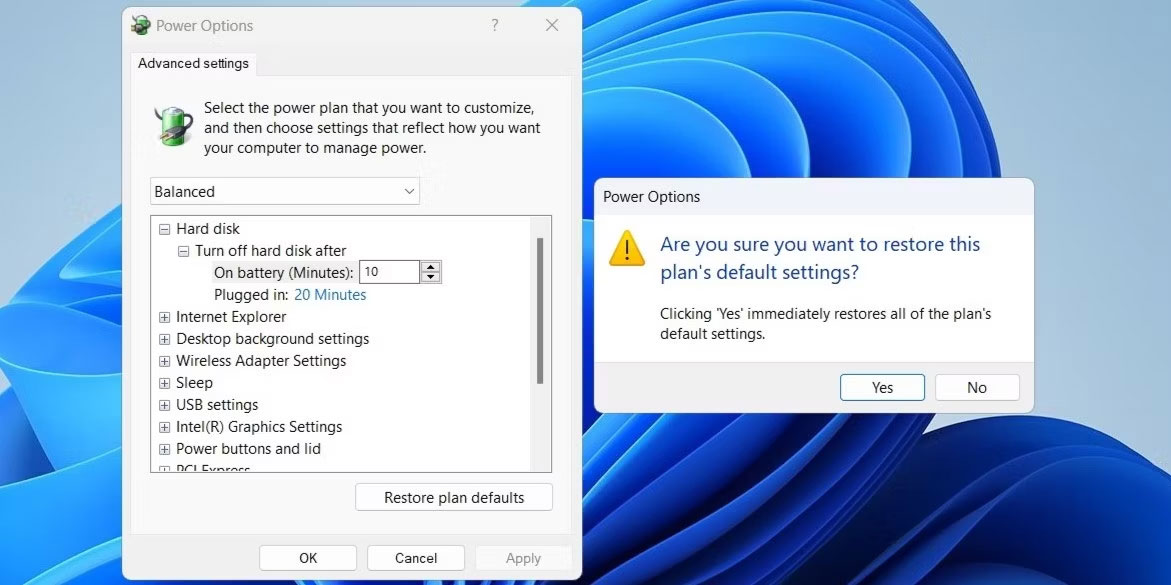1171x585 pixels.
Task: Click the confirmation dialog Power Options title
Action: pos(651,197)
